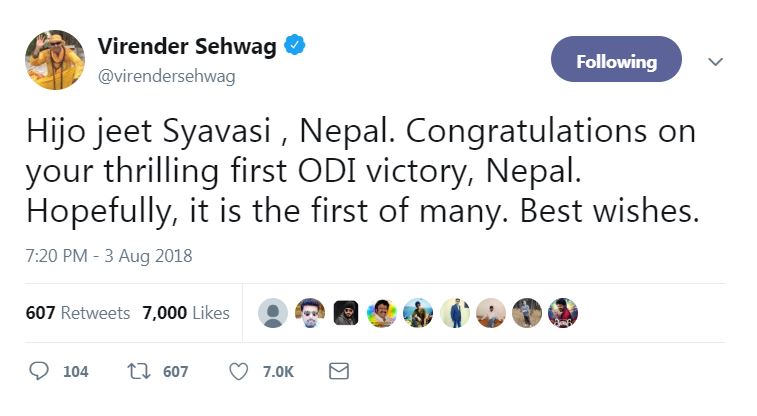Click liker avatar wearing sunglasses, second in row
Viewport: 757px width, 416px height.
(309, 313)
